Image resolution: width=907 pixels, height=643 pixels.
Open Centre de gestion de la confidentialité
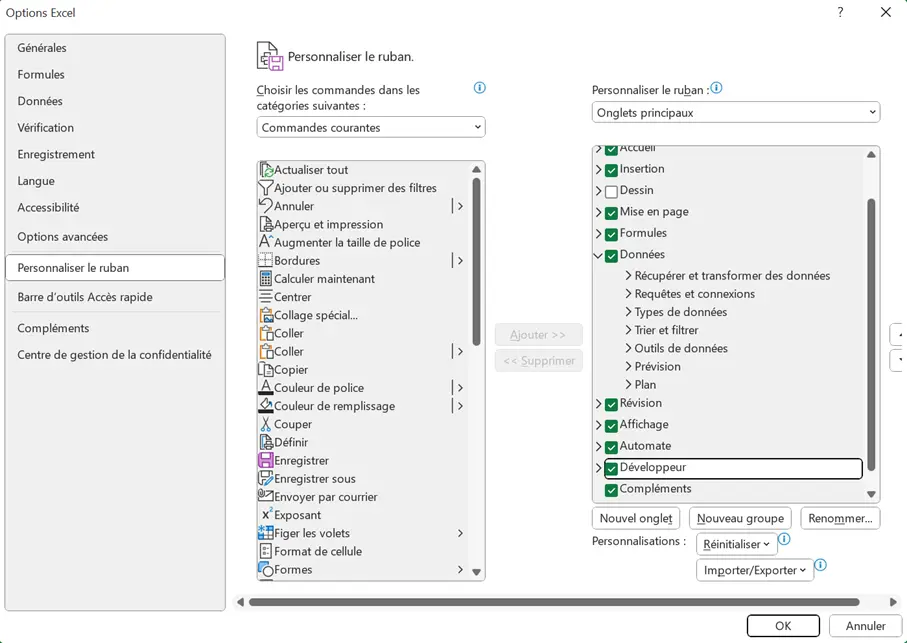115,355
